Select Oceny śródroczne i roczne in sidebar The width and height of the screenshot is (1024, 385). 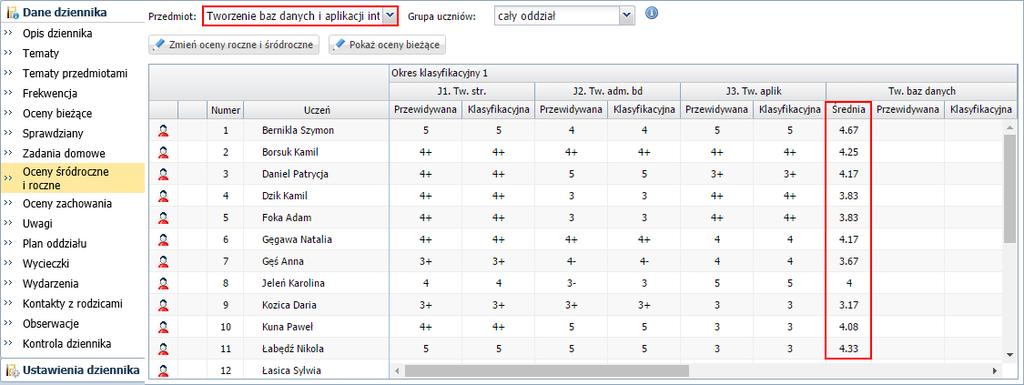(72, 178)
